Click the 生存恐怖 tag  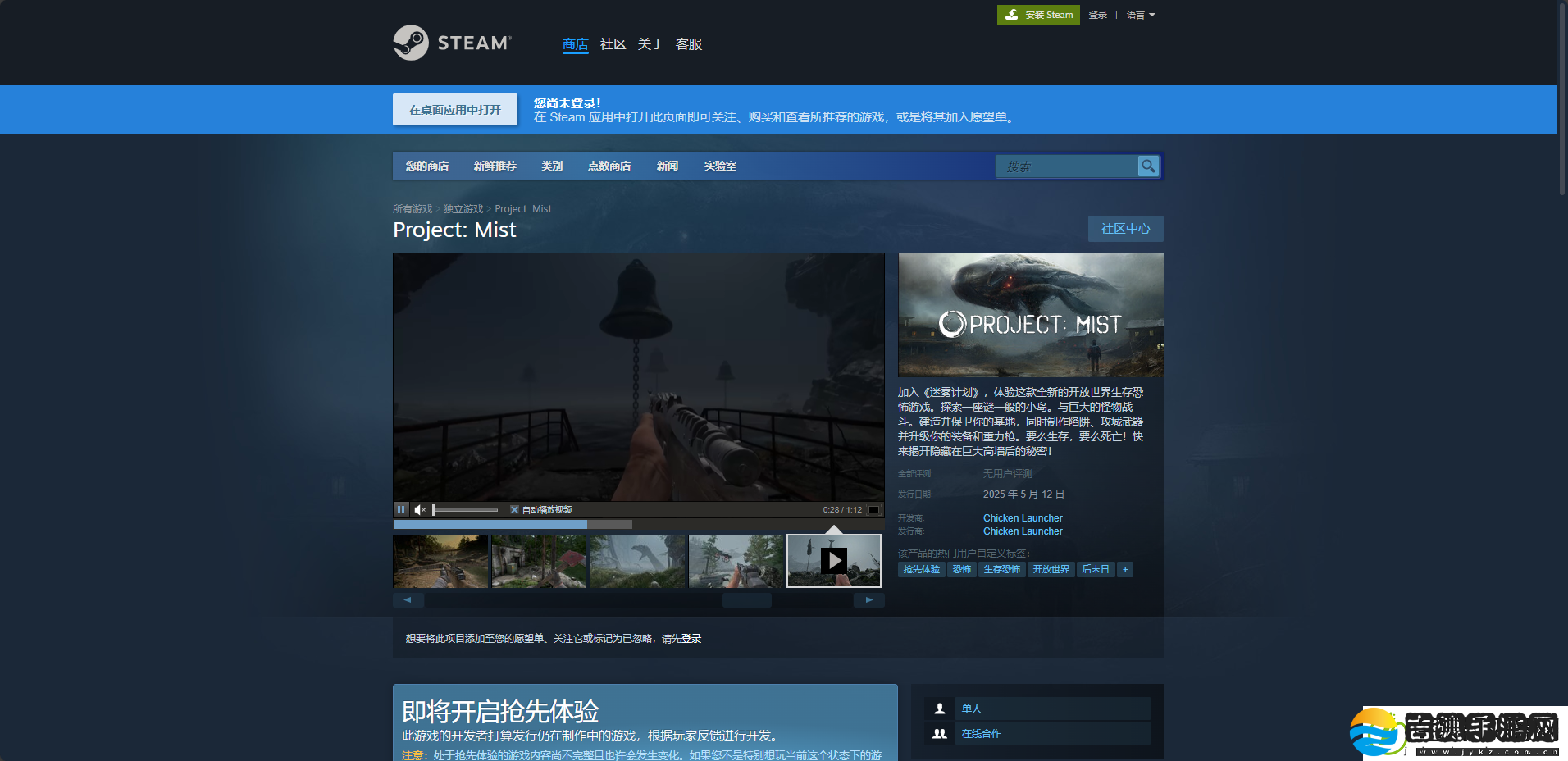[1001, 569]
